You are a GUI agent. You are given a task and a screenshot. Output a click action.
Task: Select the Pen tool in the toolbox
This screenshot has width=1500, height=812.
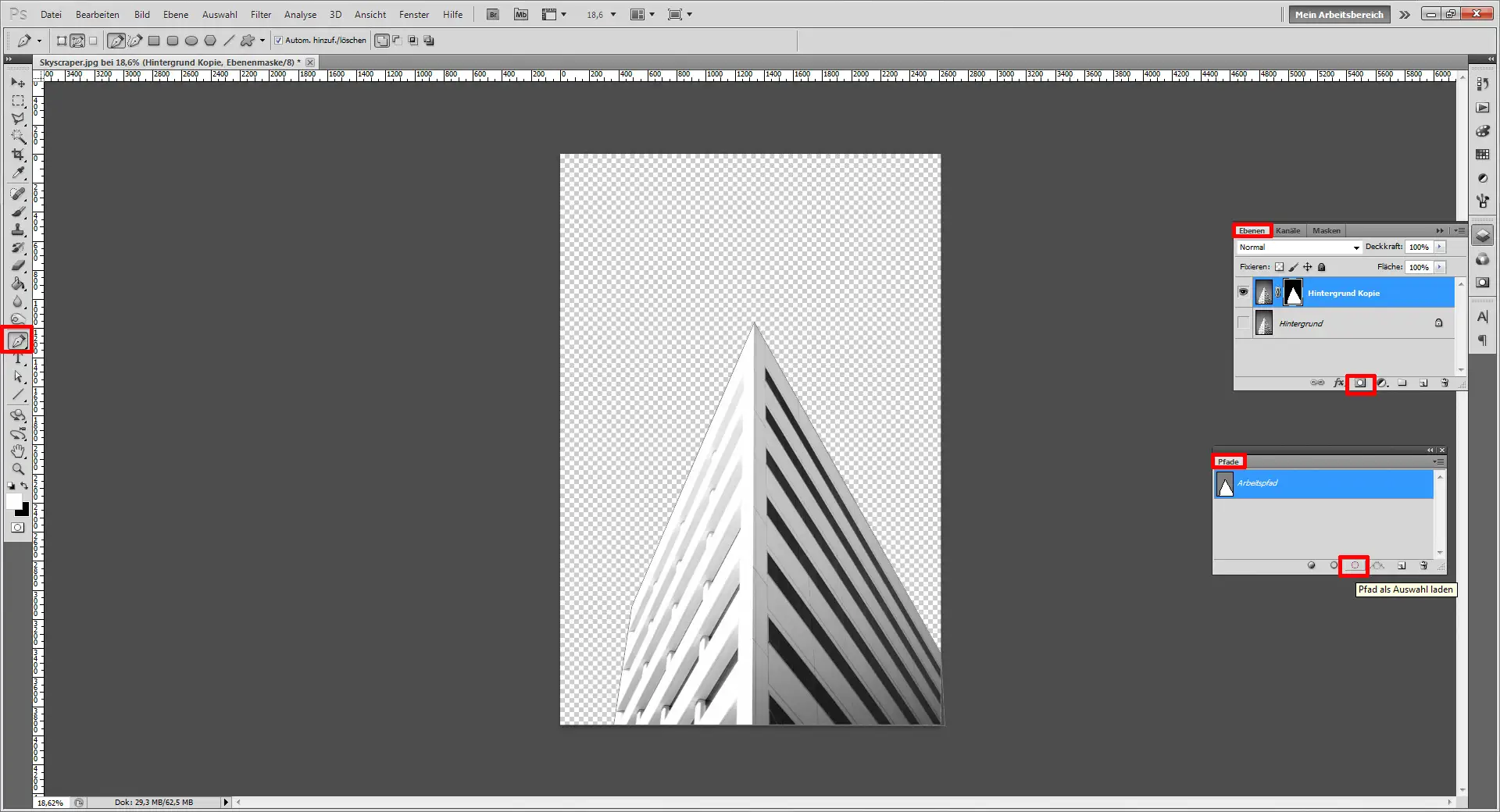pyautogui.click(x=18, y=340)
